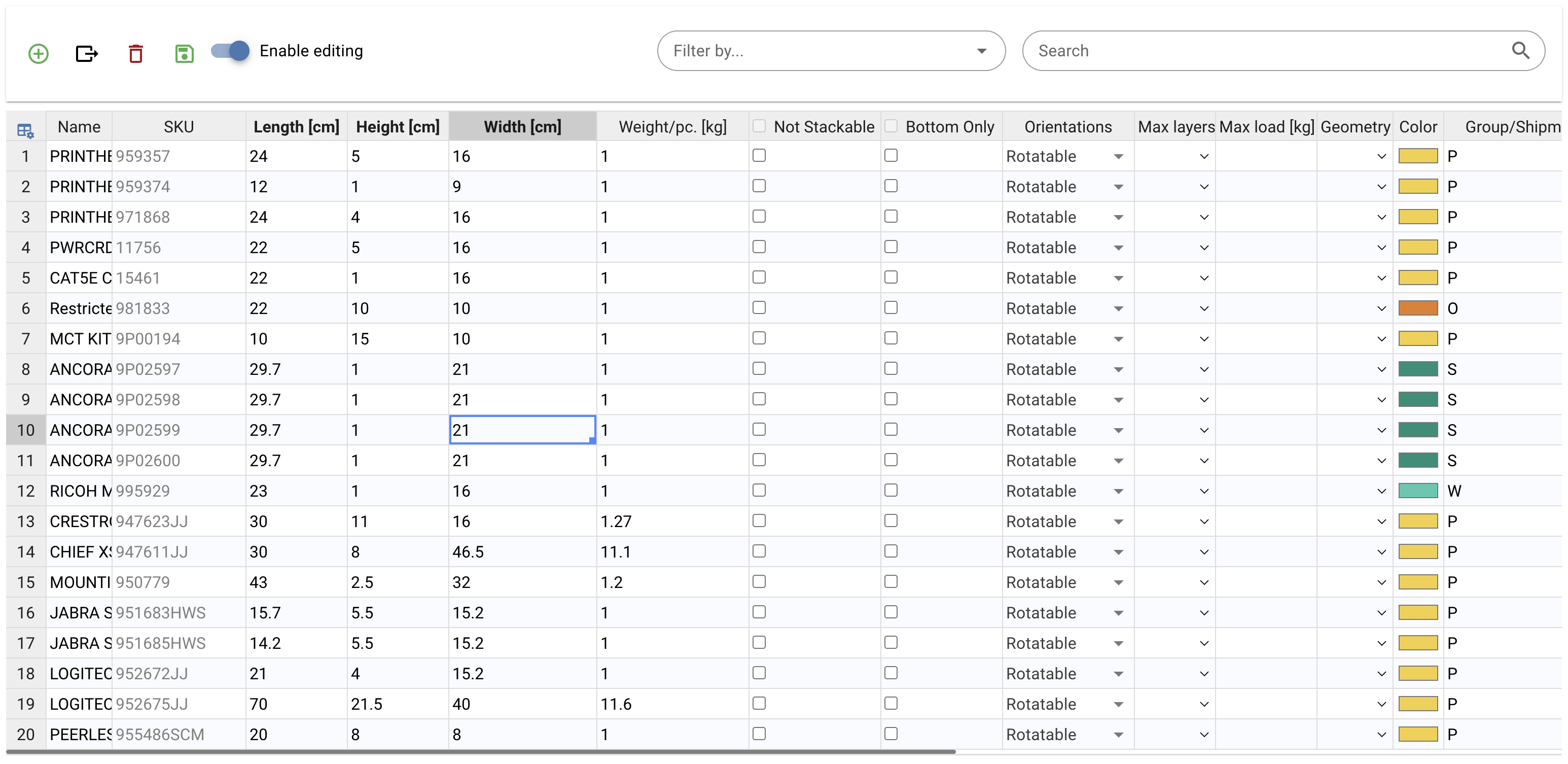Click the Length [cm] column header
The height and width of the screenshot is (764, 1568).
(x=296, y=127)
